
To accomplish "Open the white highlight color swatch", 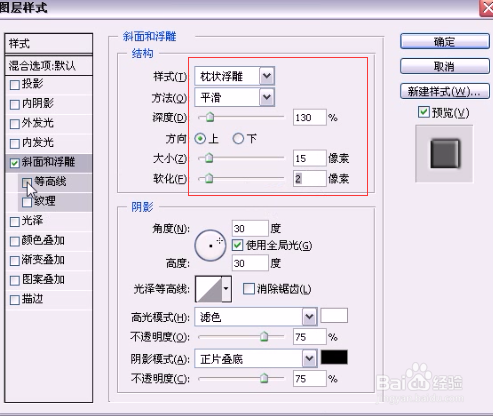I will coord(334,316).
